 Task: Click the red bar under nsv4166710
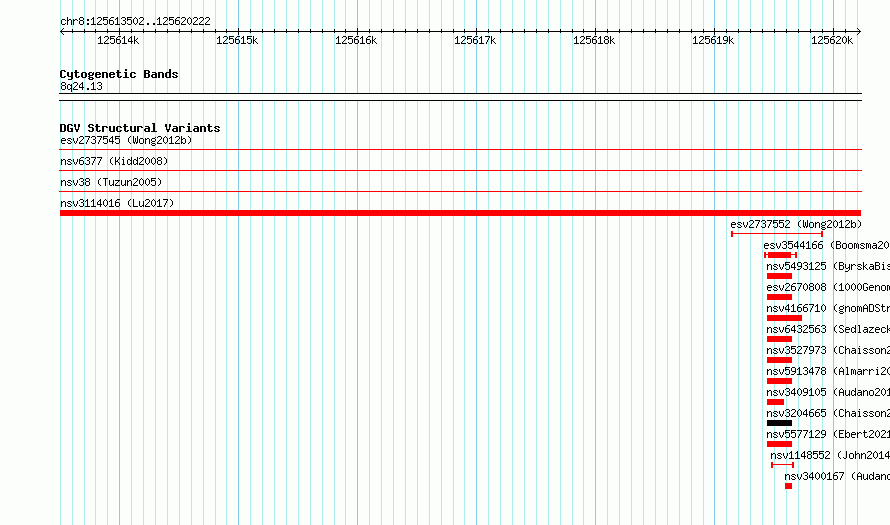(x=784, y=318)
